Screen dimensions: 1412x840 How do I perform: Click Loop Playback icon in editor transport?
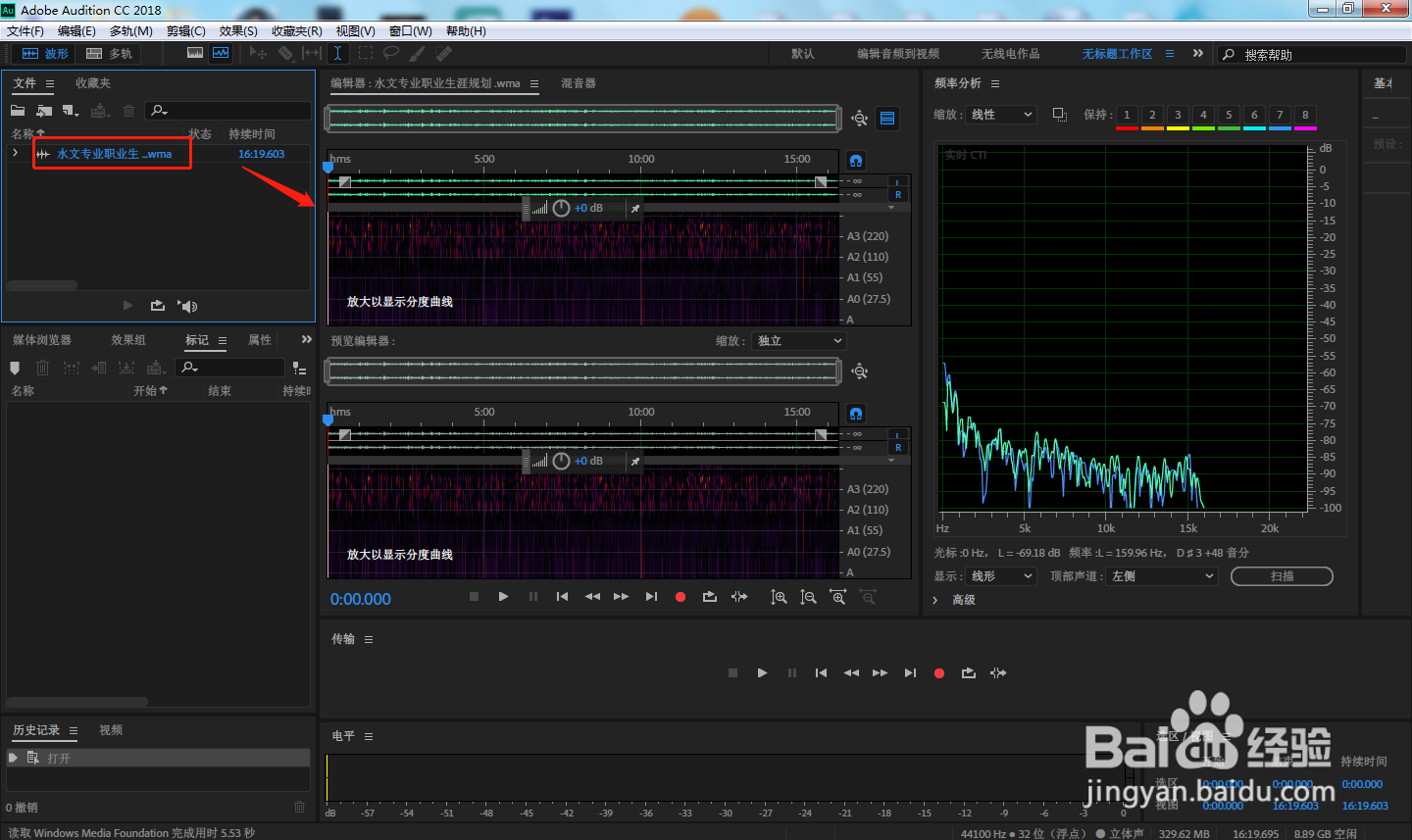click(x=710, y=597)
